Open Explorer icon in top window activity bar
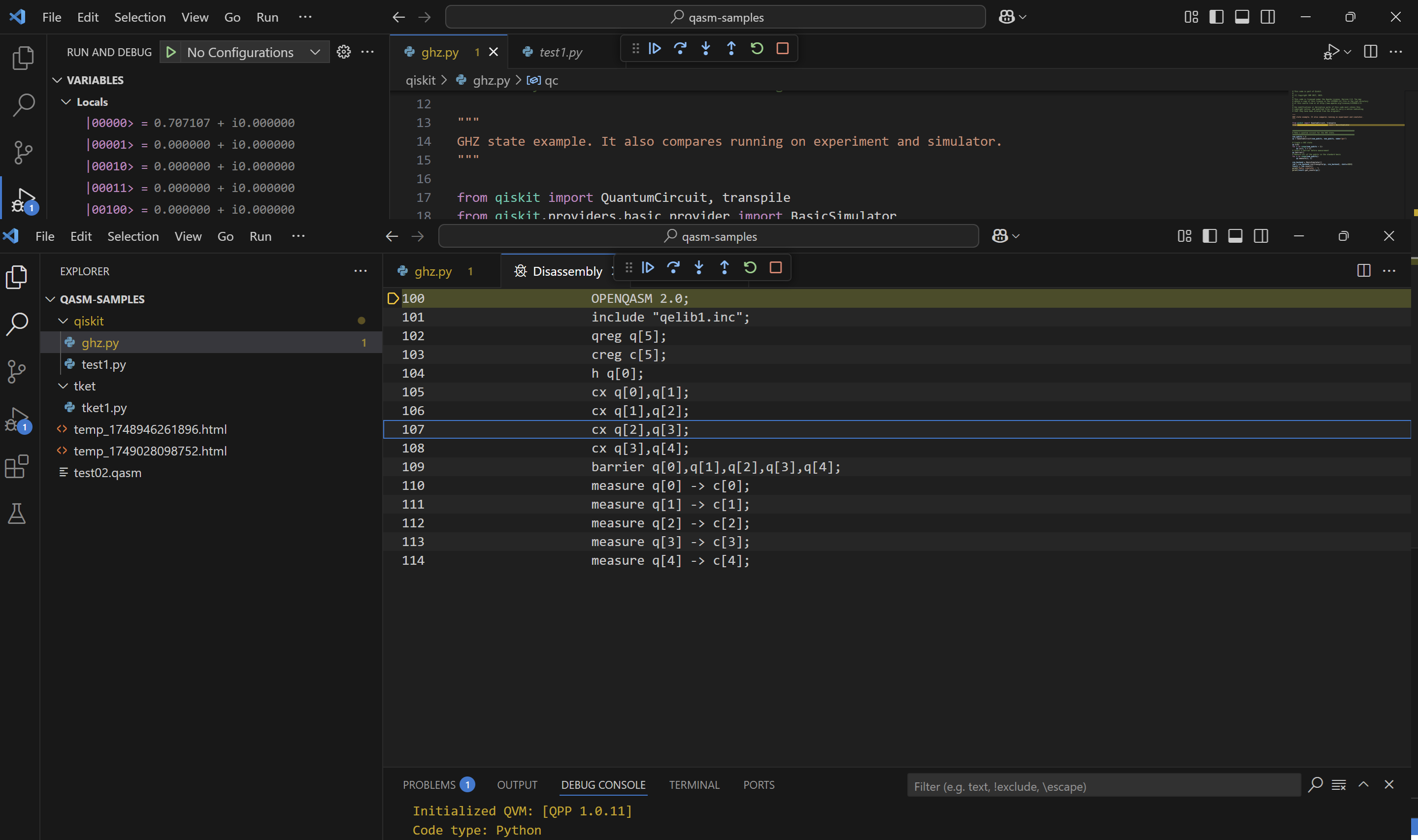The width and height of the screenshot is (1418, 840). pyautogui.click(x=23, y=58)
